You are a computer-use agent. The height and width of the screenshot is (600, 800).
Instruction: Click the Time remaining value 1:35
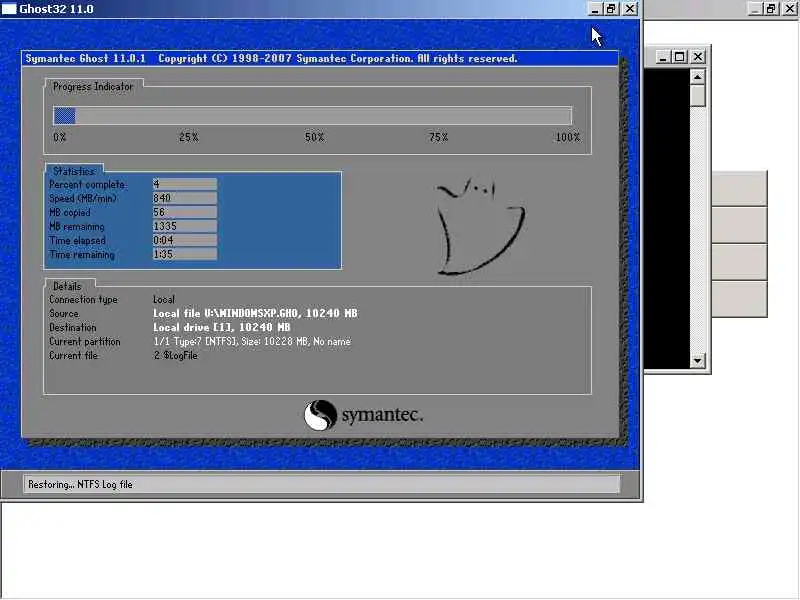click(x=185, y=254)
